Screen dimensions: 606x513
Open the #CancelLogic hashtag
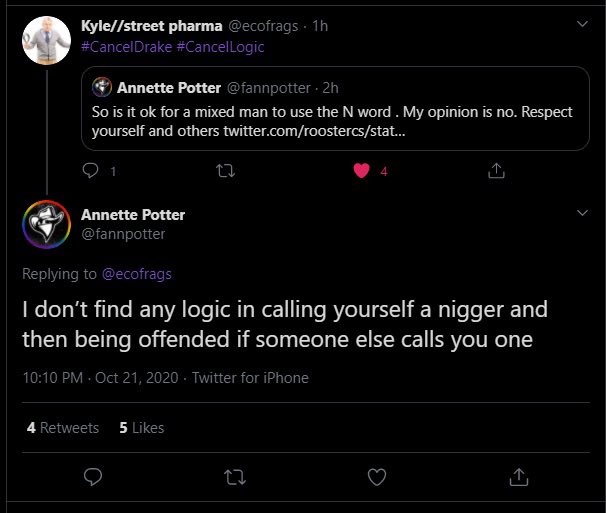[x=220, y=47]
